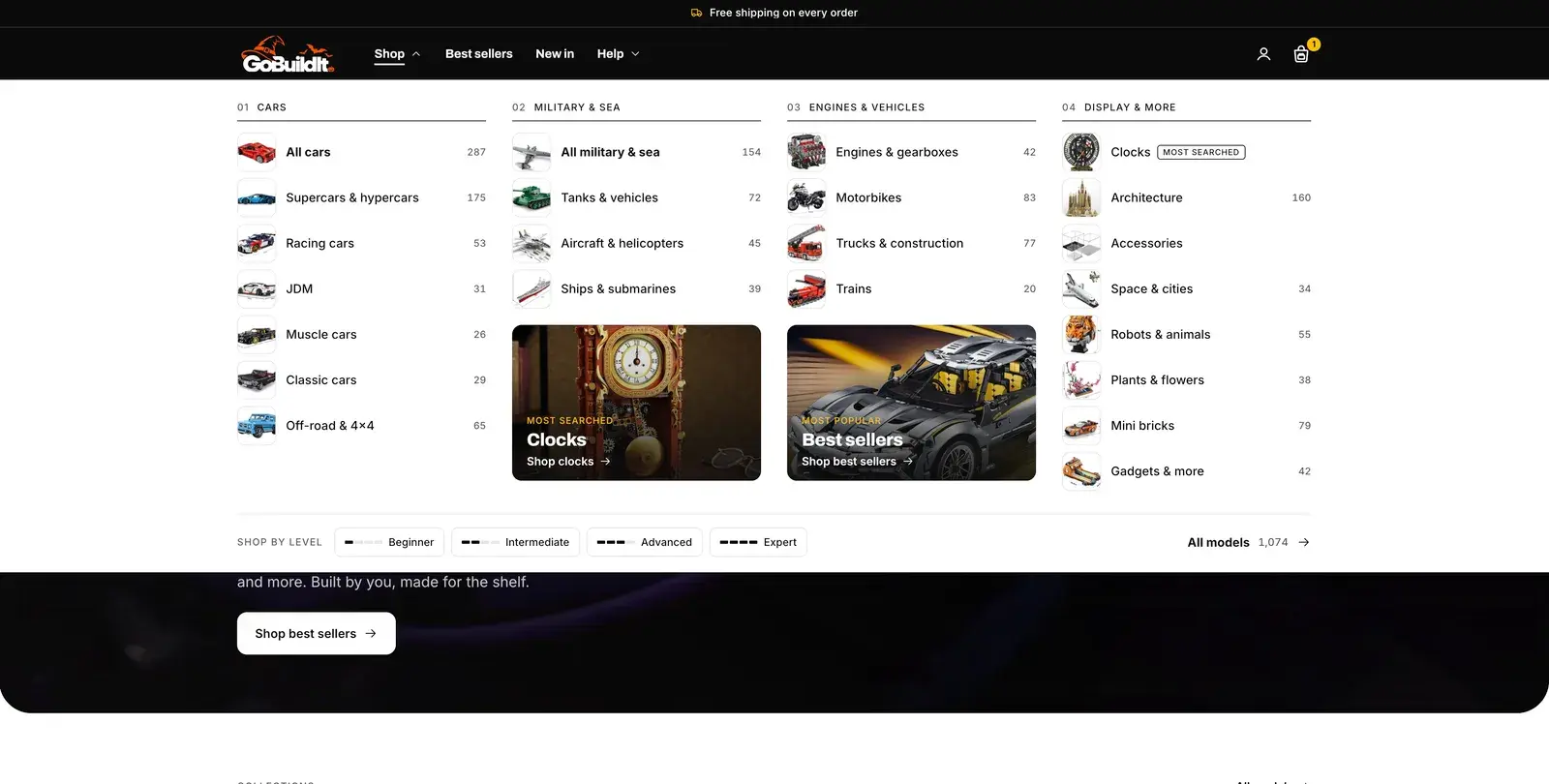
Task: Select the Expert level filter
Action: coord(758,542)
